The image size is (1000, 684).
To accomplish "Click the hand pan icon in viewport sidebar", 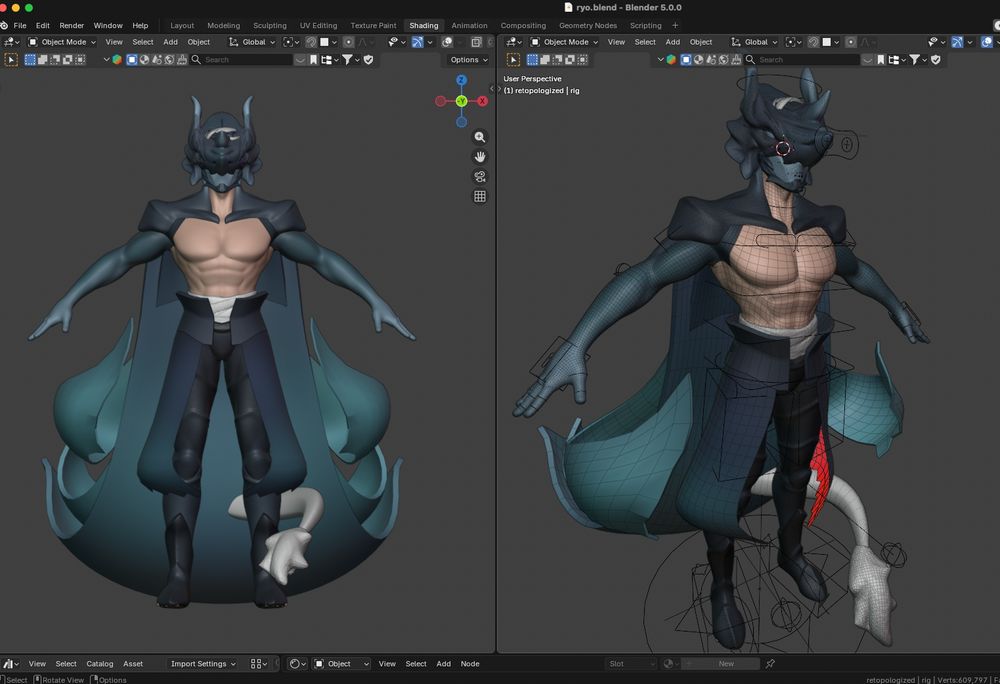I will [x=480, y=156].
